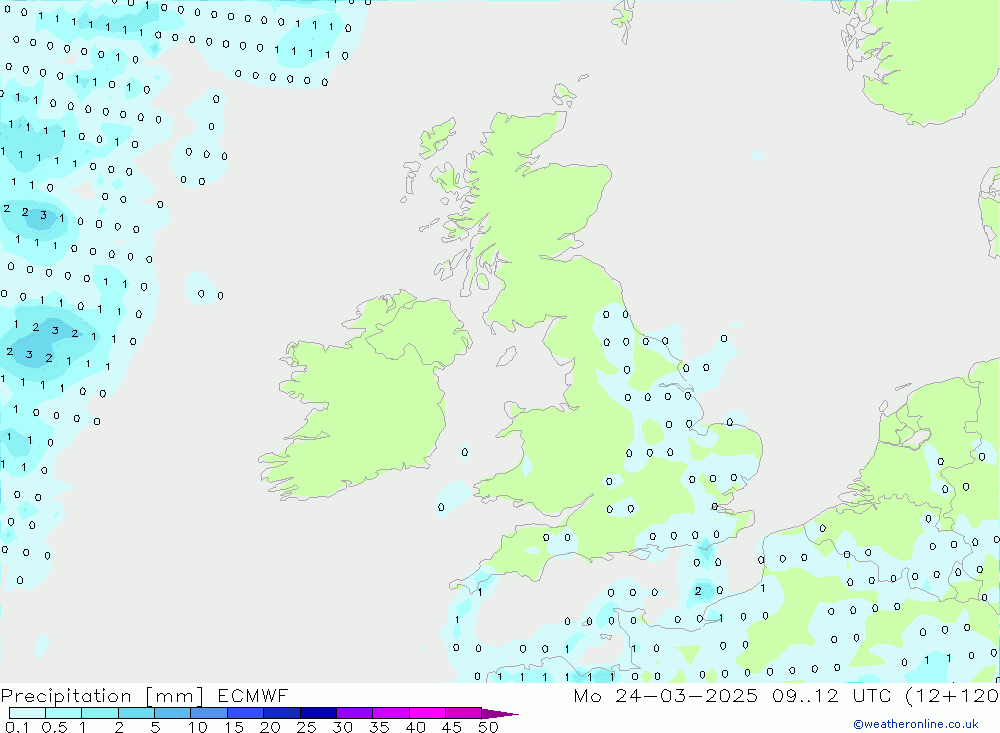Select the 5–10 mm legend color swatch
Screen dimensions: 1000x733
click(172, 713)
